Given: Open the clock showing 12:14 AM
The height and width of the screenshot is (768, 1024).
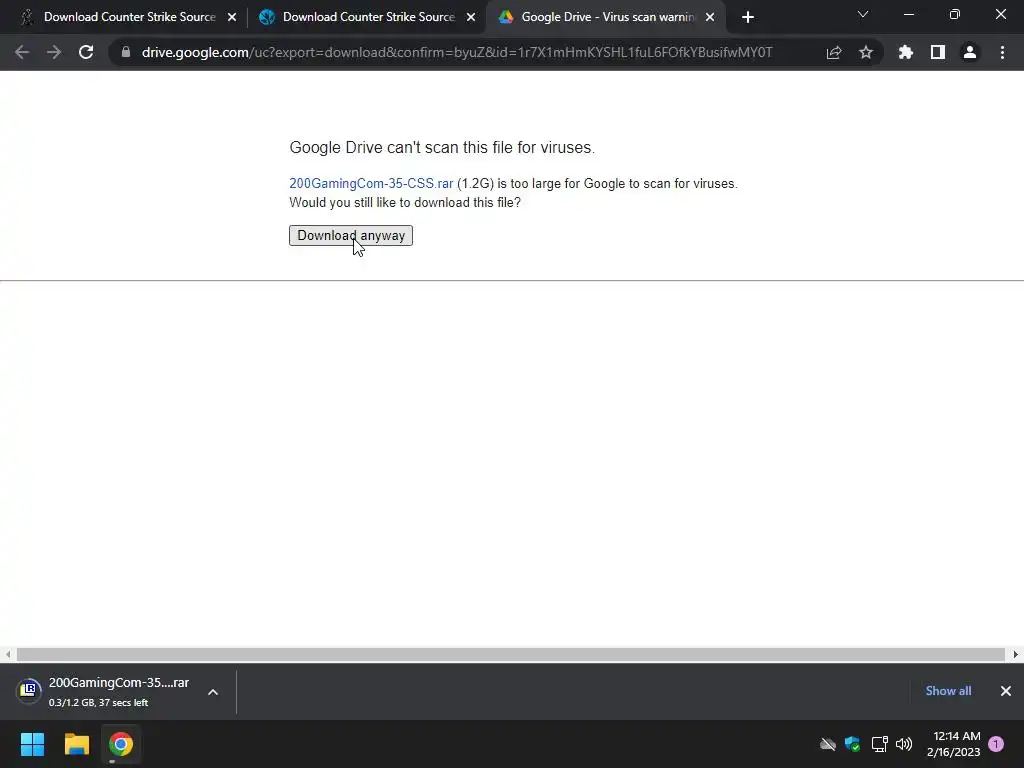Looking at the screenshot, I should pyautogui.click(x=953, y=744).
